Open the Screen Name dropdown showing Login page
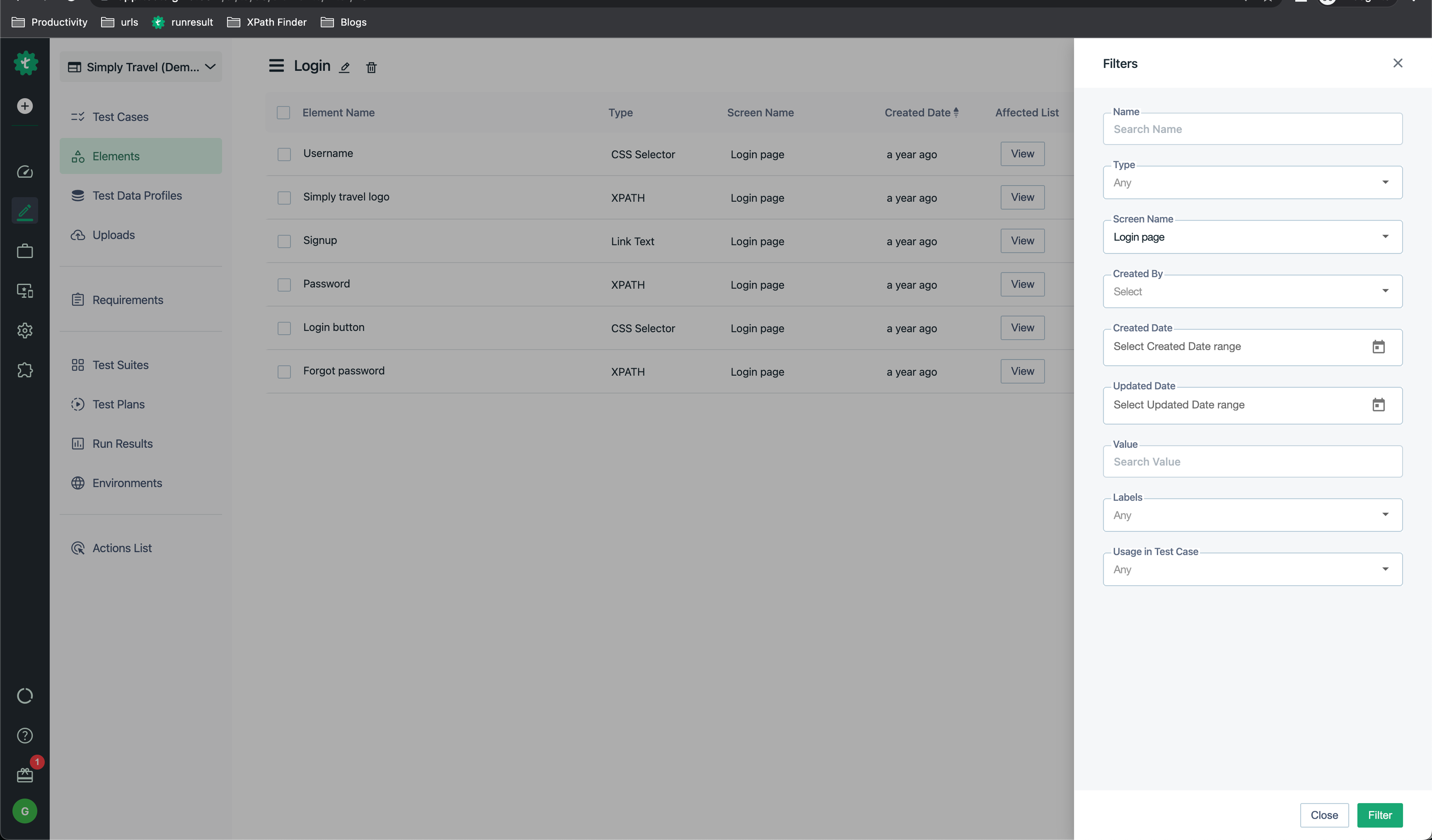 pos(1252,237)
